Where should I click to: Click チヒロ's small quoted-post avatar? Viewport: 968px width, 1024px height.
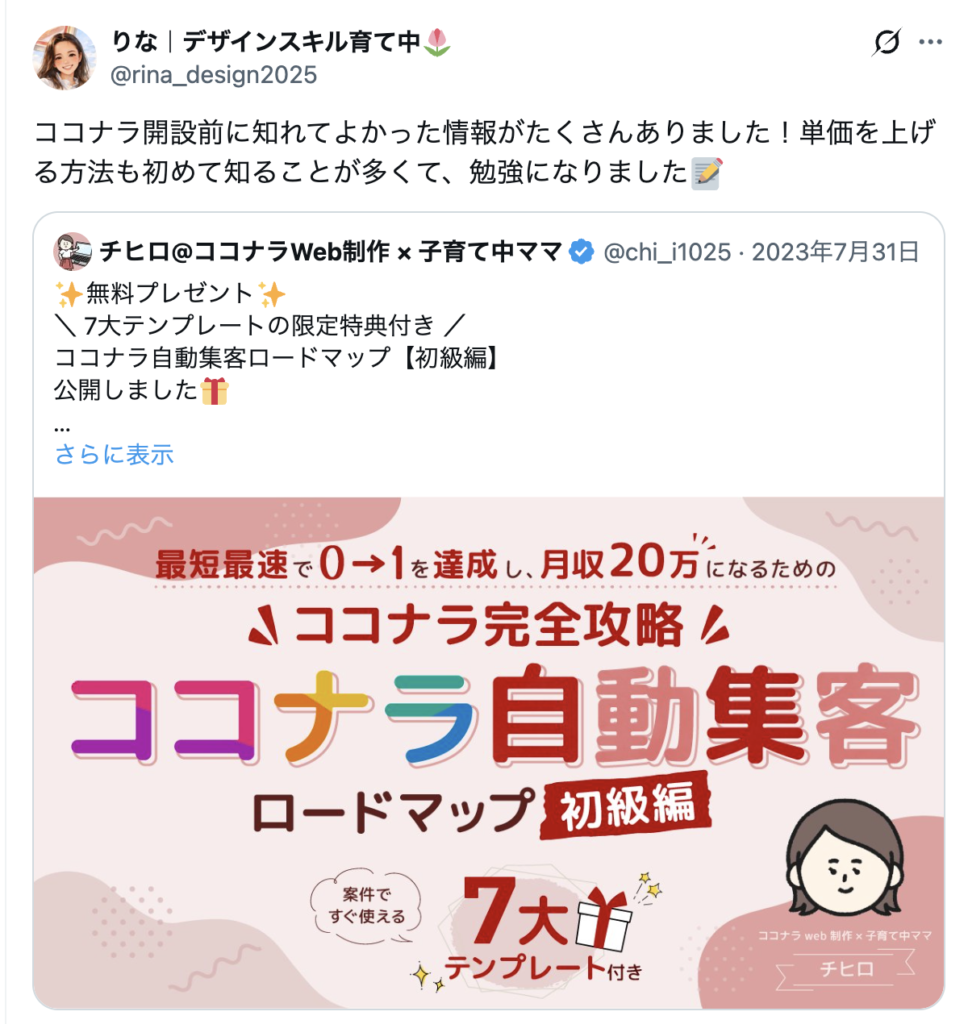point(73,251)
